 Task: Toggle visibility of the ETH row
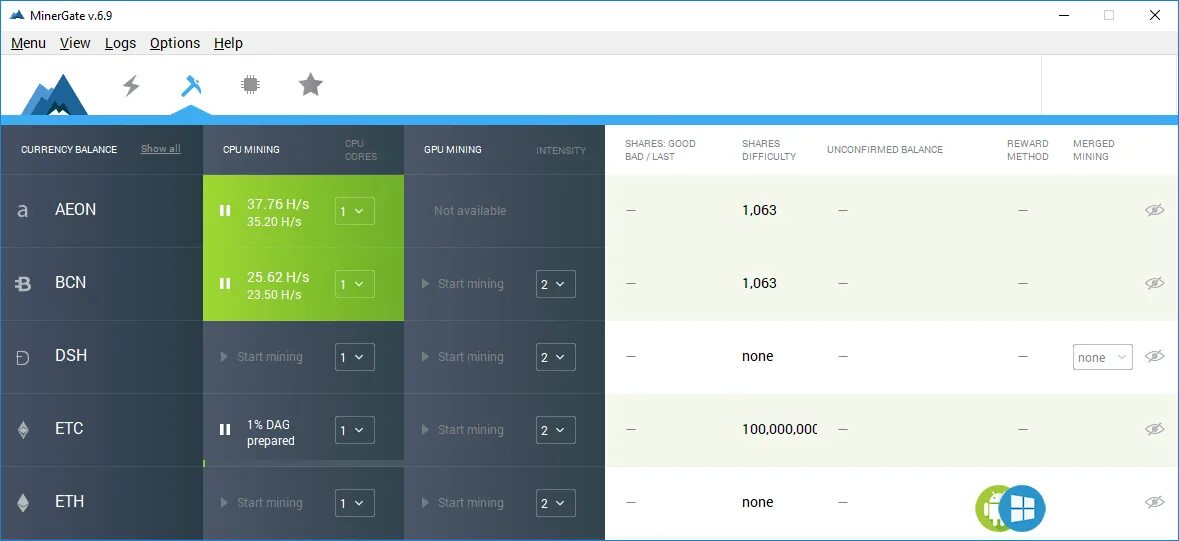(1154, 502)
